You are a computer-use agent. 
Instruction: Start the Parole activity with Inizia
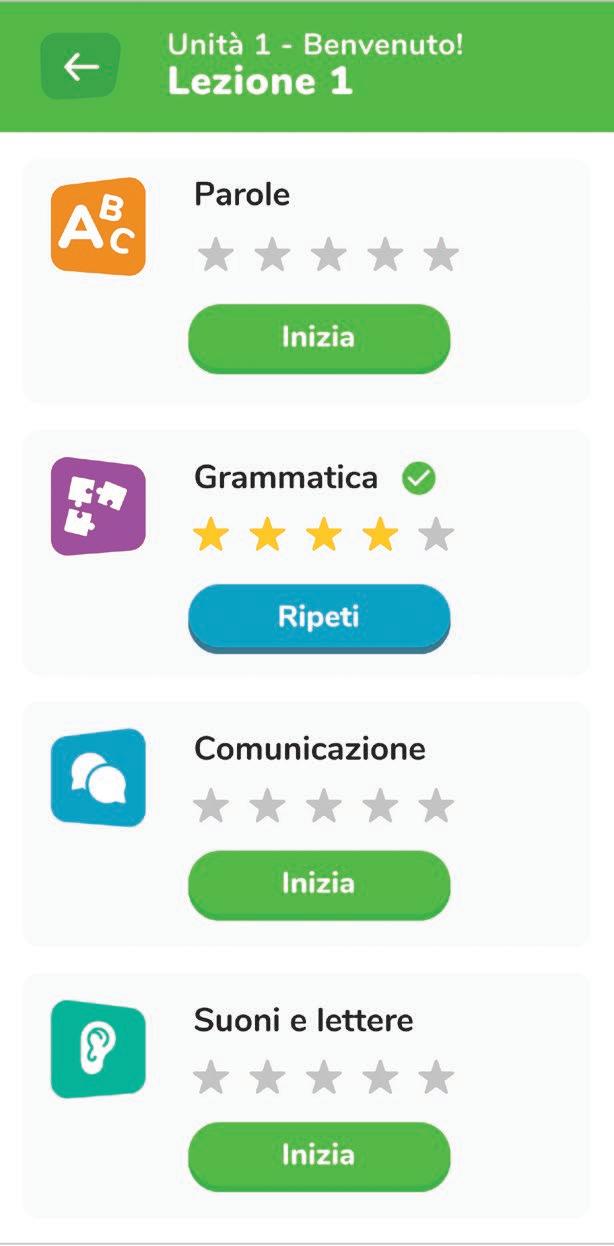click(319, 337)
